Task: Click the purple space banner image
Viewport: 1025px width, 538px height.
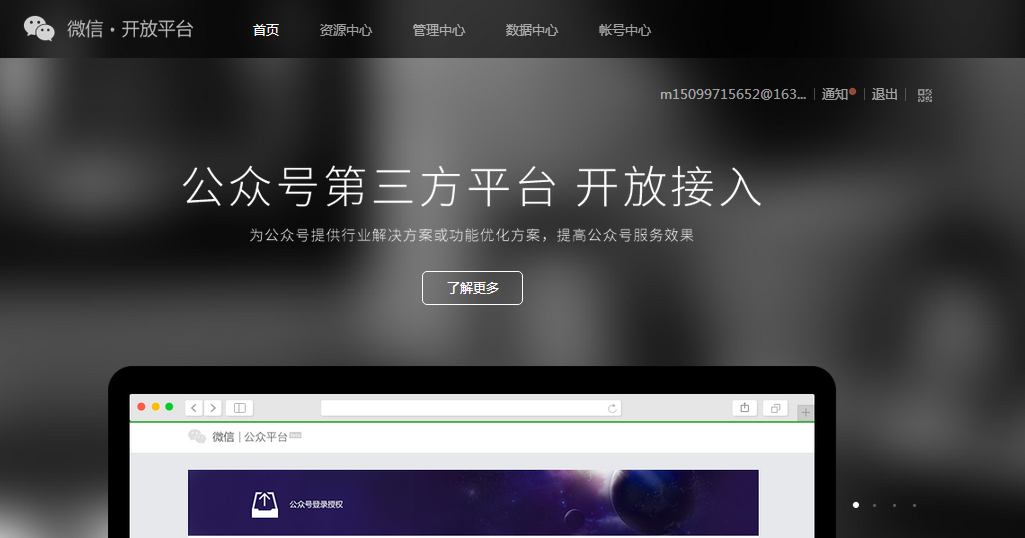Action: pyautogui.click(x=473, y=502)
